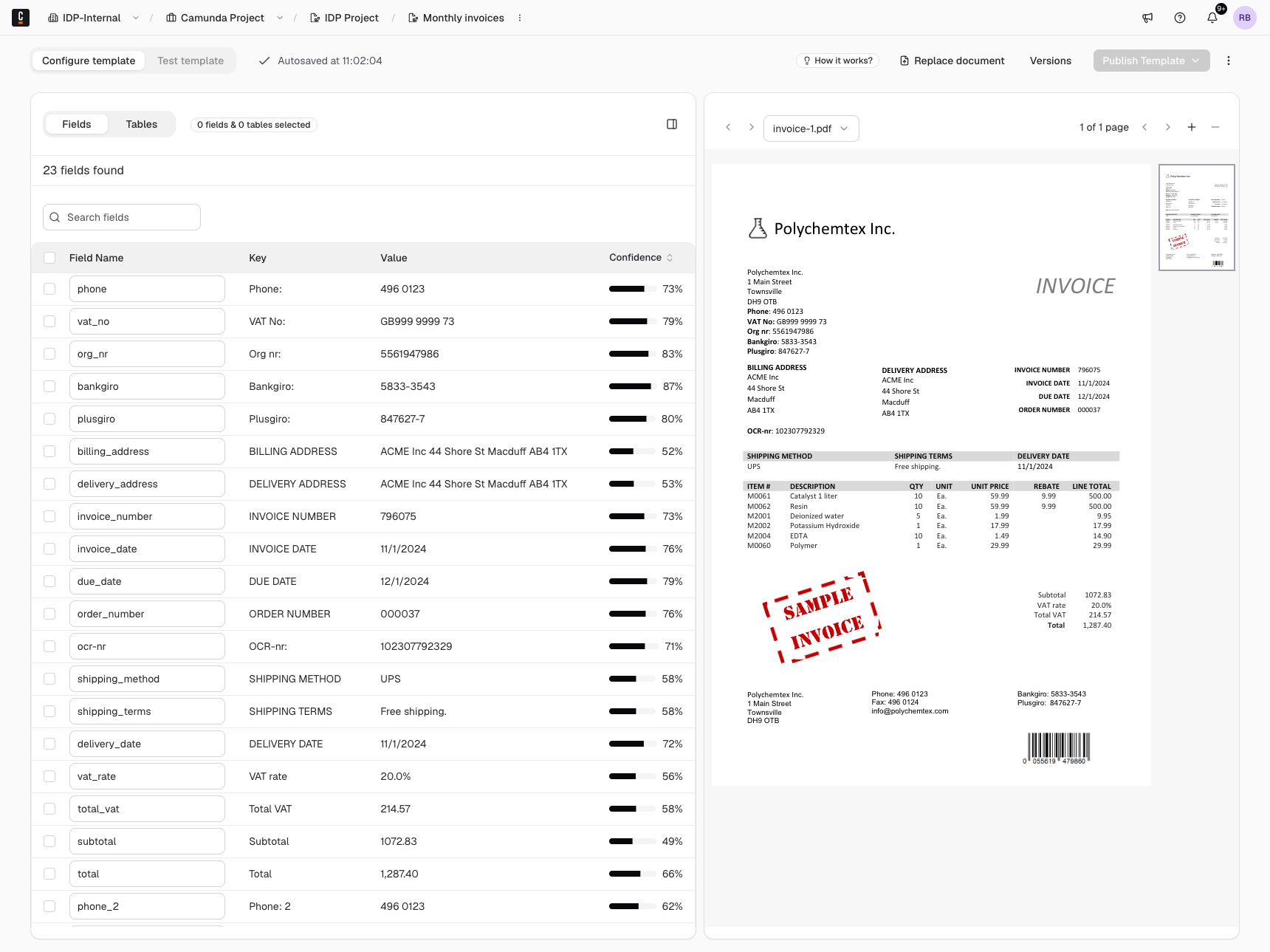This screenshot has height=952, width=1270.
Task: Zoom out of the document with minus icon
Action: [1215, 127]
